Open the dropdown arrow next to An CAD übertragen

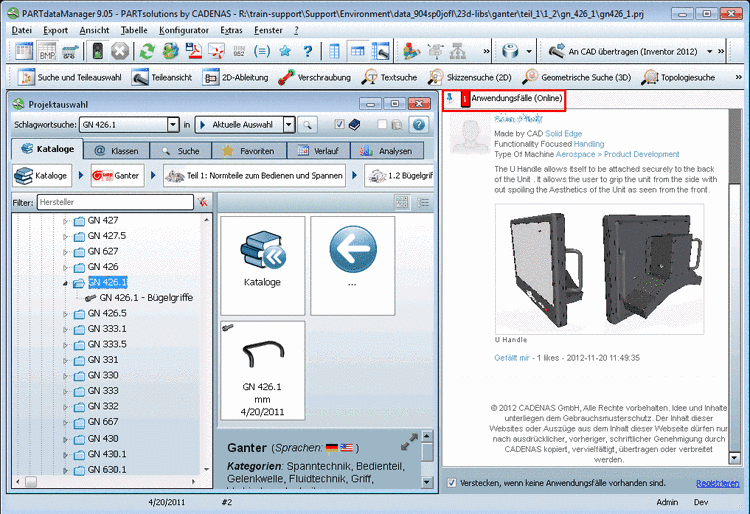(710, 51)
